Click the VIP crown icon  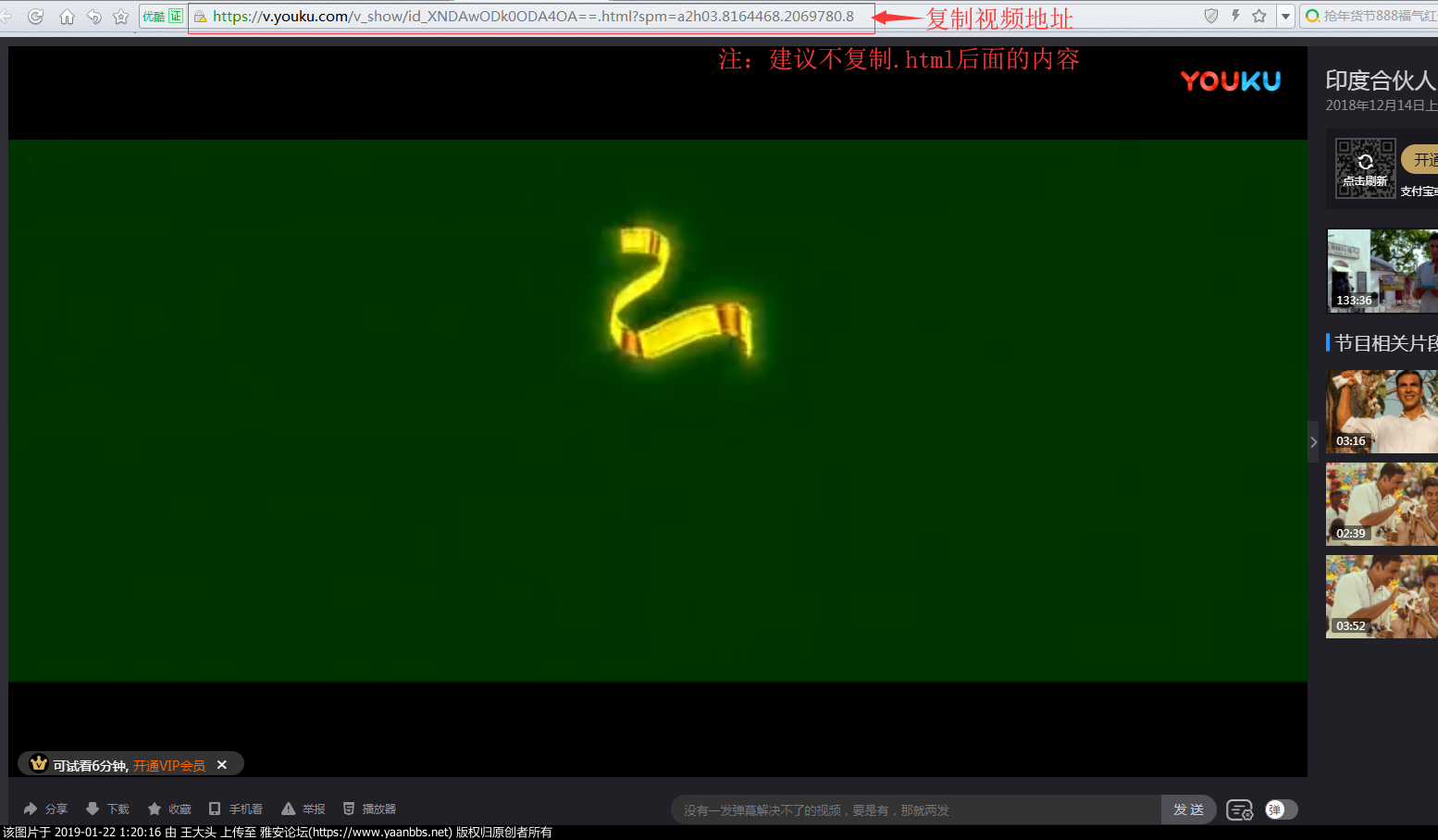point(38,763)
